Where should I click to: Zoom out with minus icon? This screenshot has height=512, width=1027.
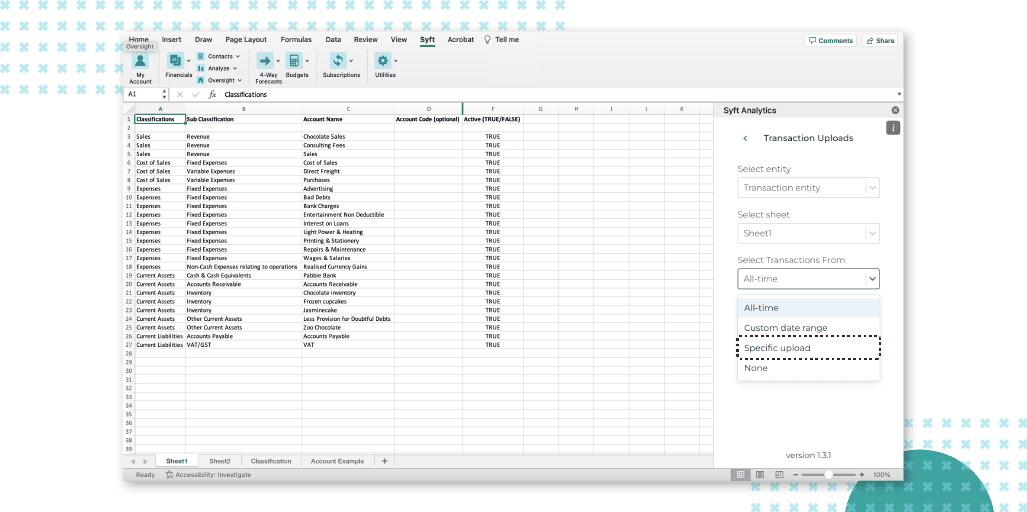(x=795, y=475)
